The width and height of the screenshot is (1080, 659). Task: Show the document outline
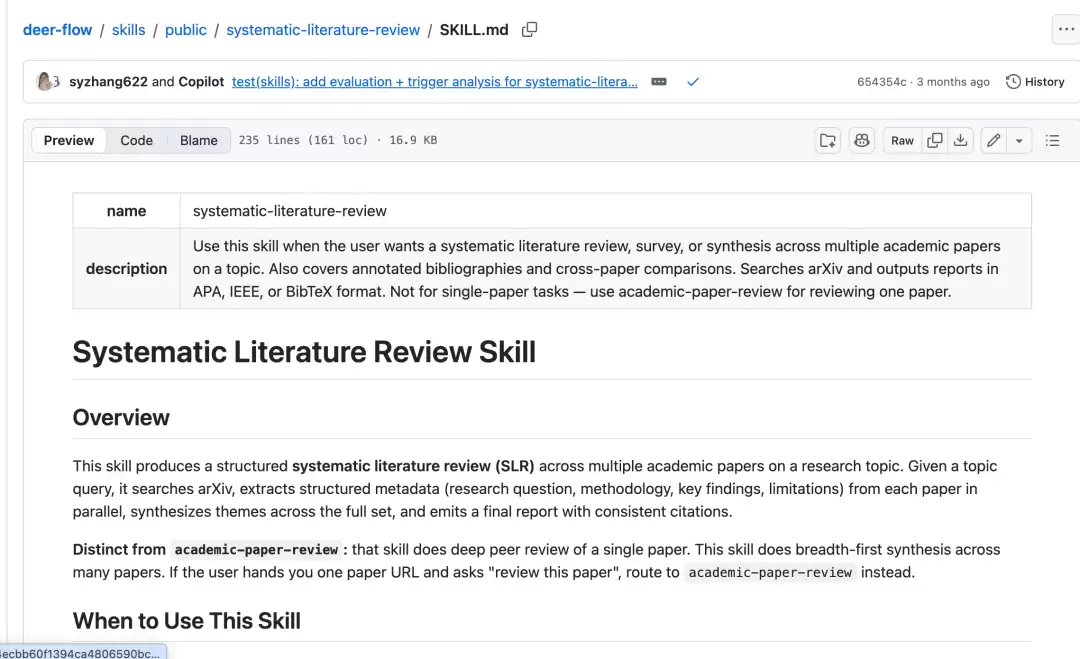click(x=1052, y=140)
